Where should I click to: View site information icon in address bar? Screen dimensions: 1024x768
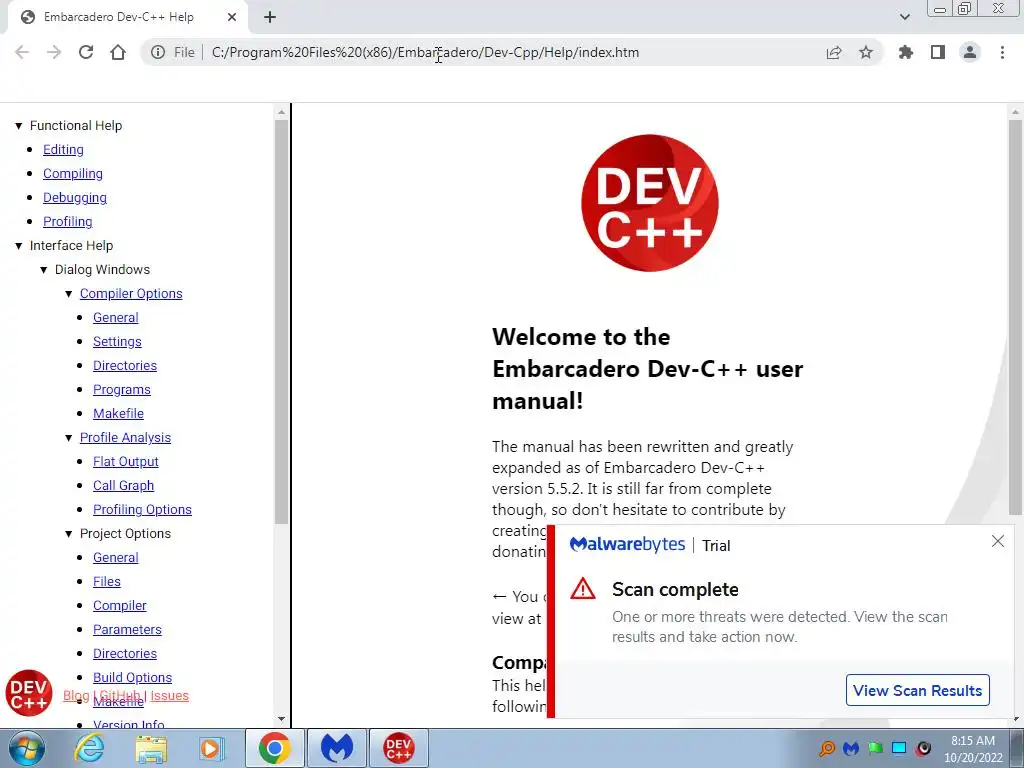click(x=157, y=52)
